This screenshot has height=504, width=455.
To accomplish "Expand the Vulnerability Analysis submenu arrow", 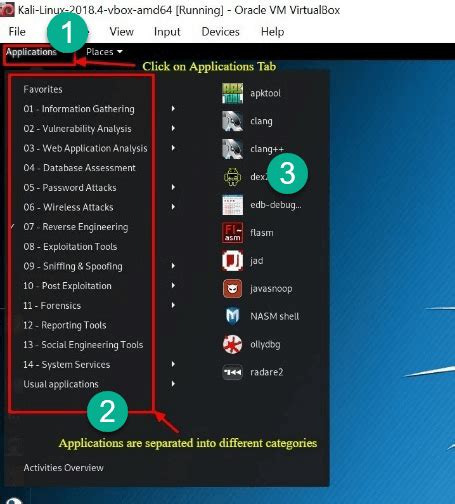I will click(x=173, y=128).
